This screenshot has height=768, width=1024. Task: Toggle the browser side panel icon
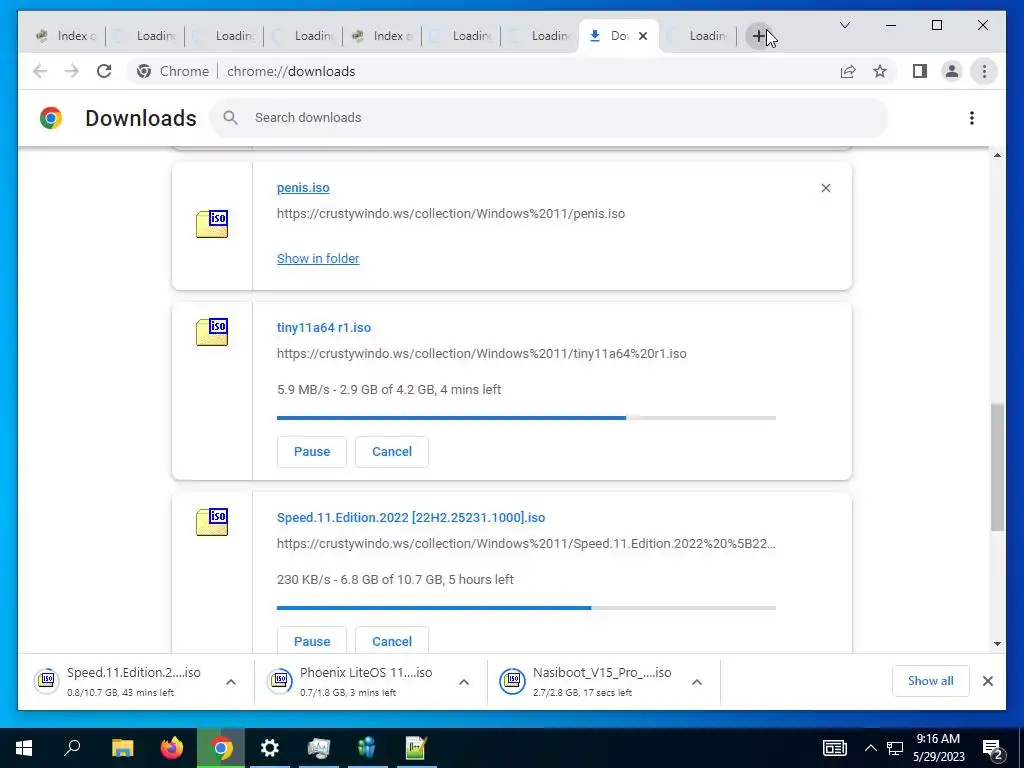[x=920, y=71]
